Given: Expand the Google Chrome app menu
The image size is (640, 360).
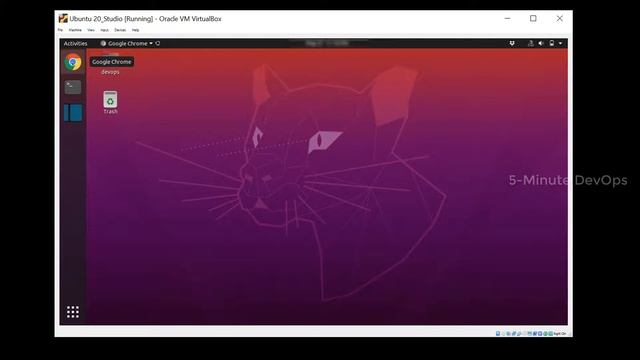Looking at the screenshot, I should tap(127, 43).
